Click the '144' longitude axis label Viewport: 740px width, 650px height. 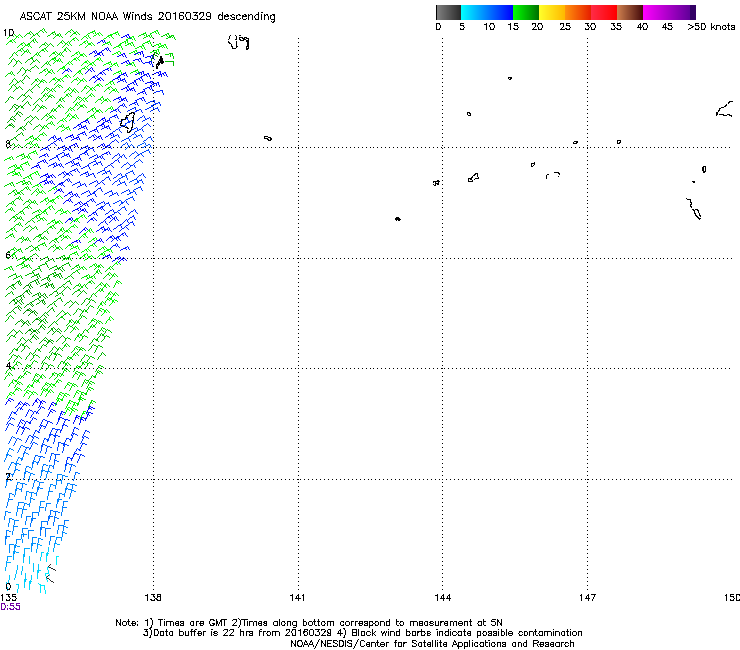(443, 598)
